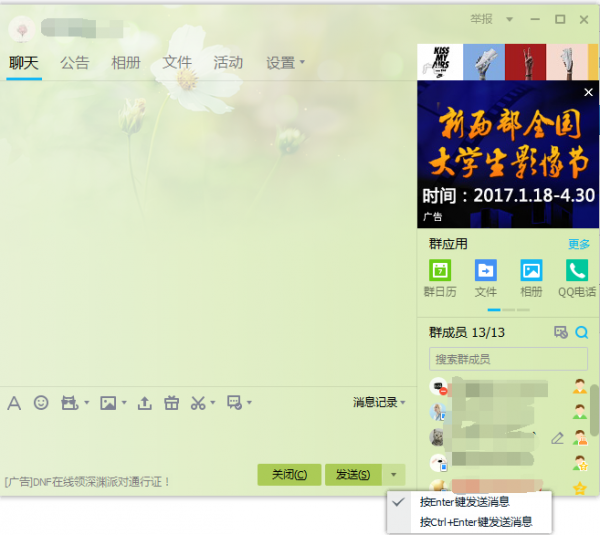Click the member list vertical scrollbar
Viewport: 600px width, 535px height.
tap(594, 410)
